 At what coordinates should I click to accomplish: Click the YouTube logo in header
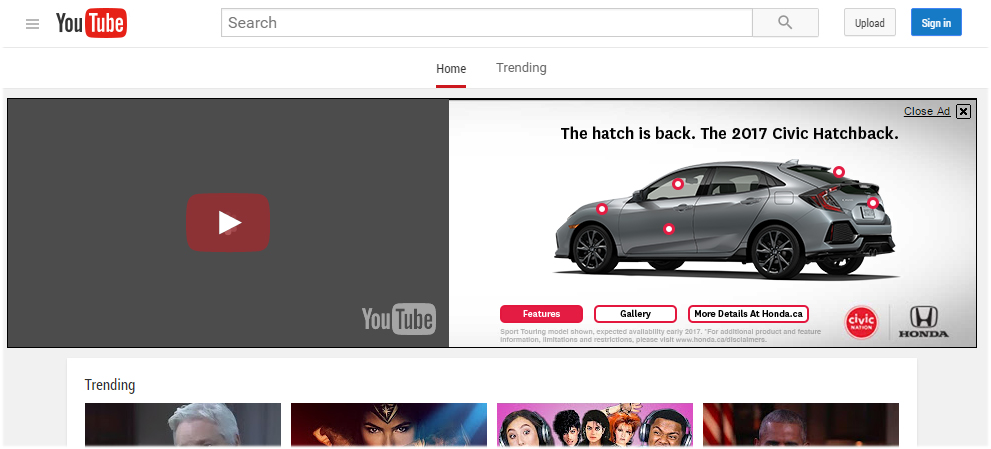click(x=91, y=23)
